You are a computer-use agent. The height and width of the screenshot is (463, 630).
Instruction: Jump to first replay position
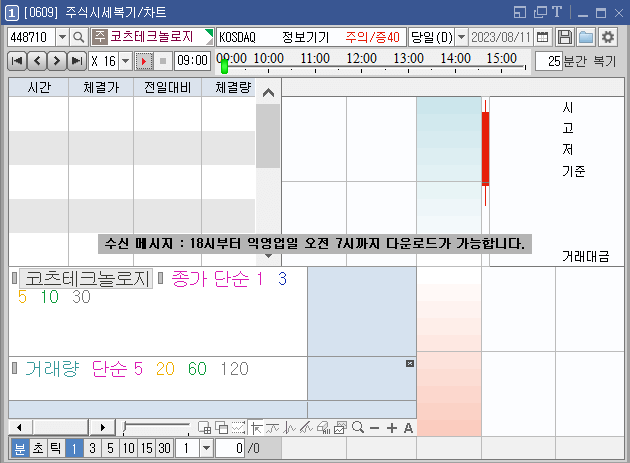pos(17,61)
